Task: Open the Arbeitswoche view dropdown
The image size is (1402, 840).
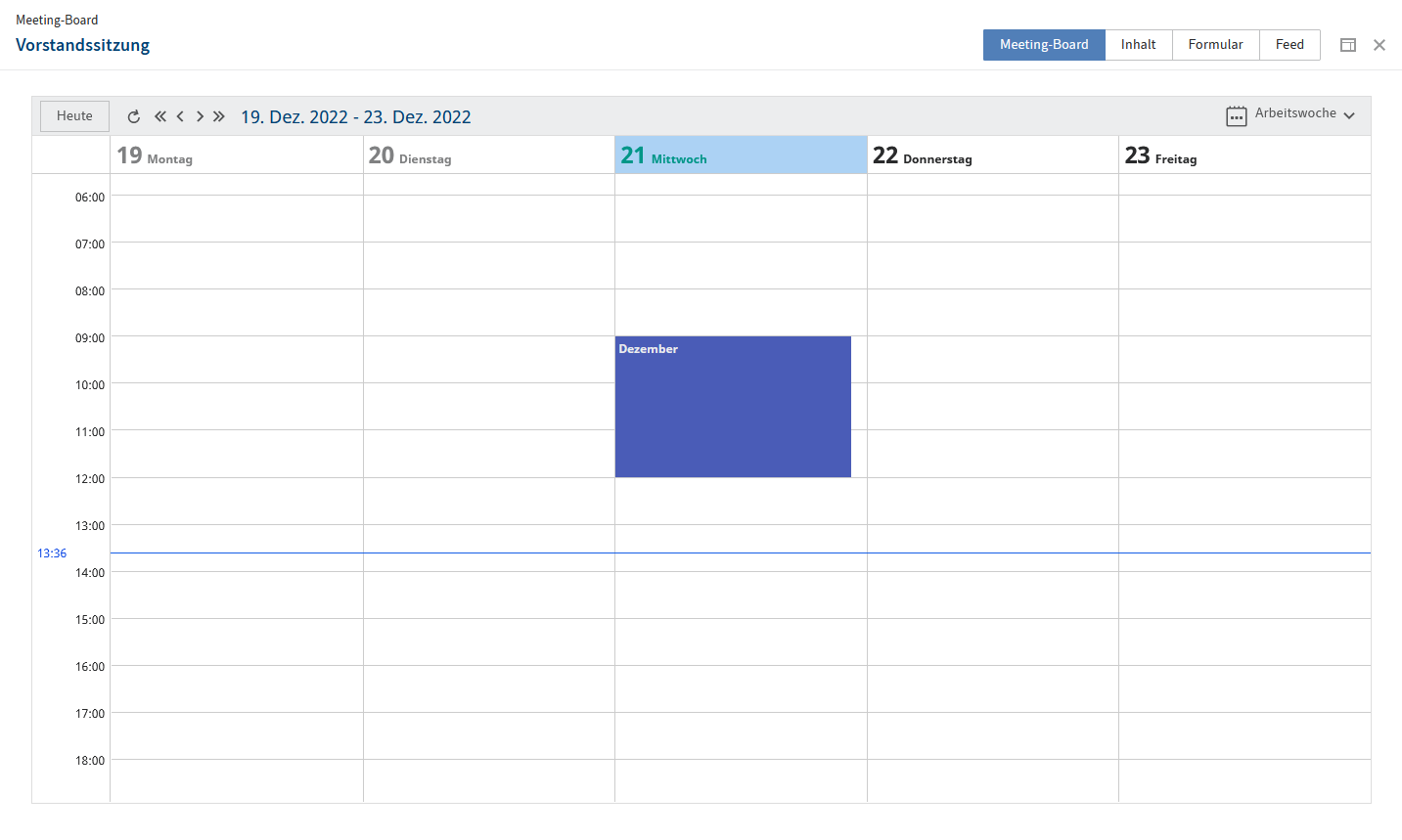Action: point(1304,113)
